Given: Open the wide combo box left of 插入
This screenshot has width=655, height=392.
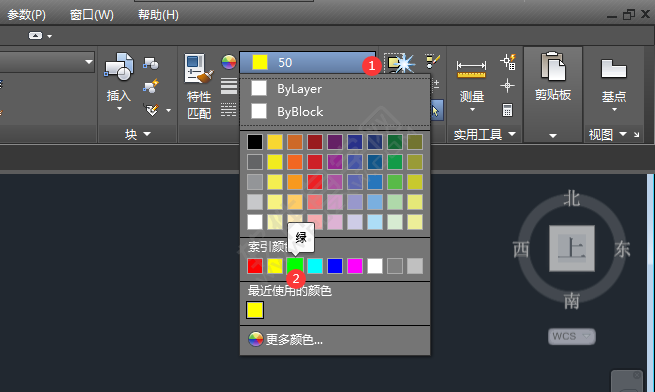Looking at the screenshot, I should [46, 62].
